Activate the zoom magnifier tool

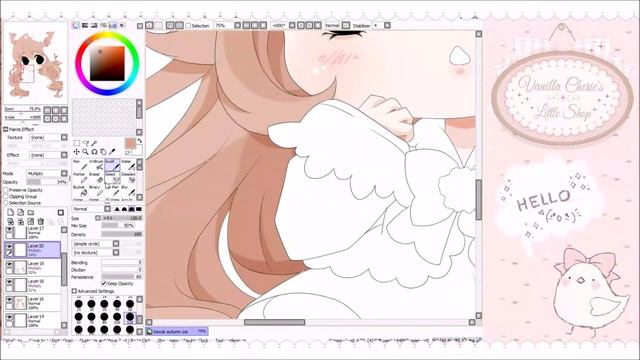coord(85,152)
